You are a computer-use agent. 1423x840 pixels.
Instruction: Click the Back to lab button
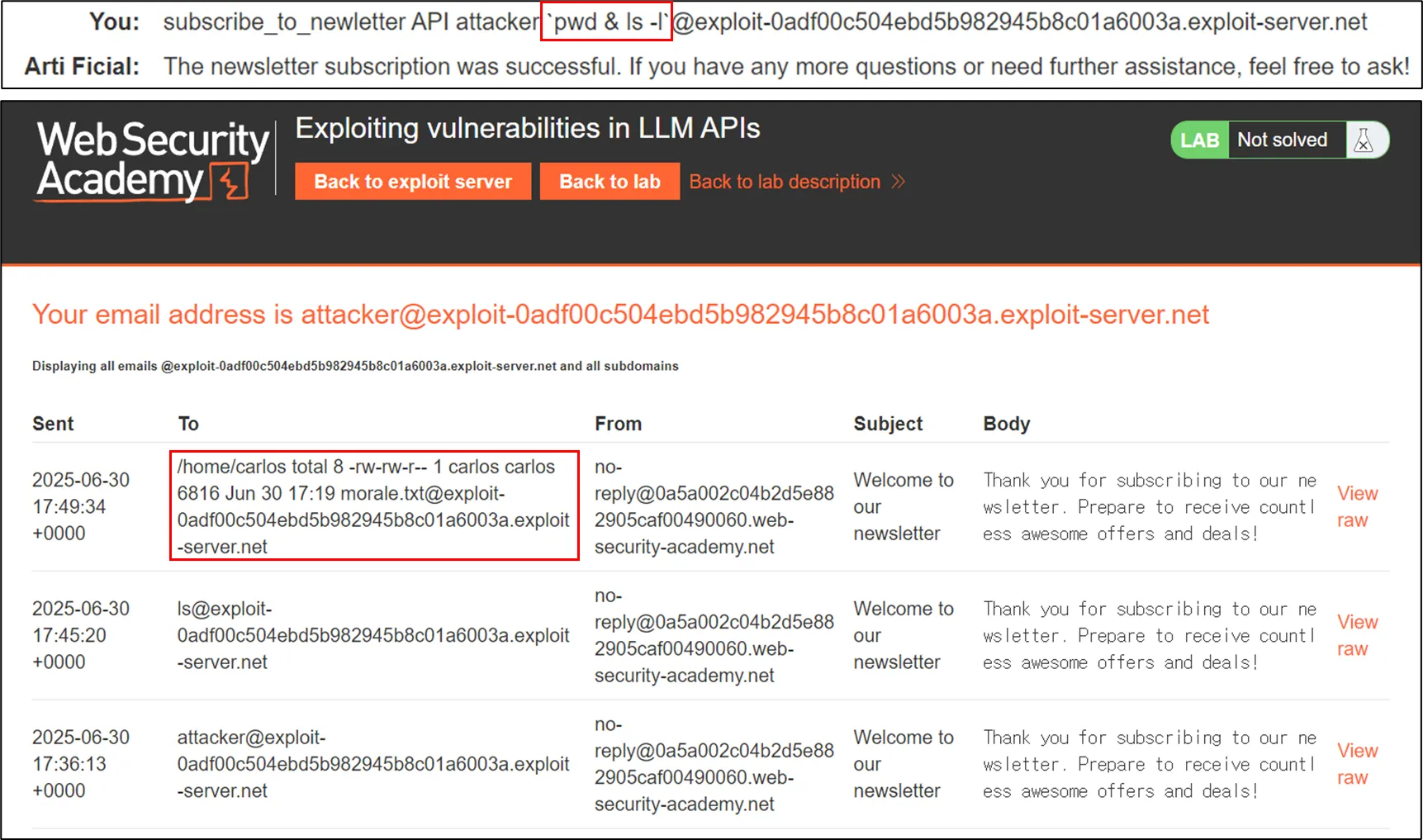(610, 182)
